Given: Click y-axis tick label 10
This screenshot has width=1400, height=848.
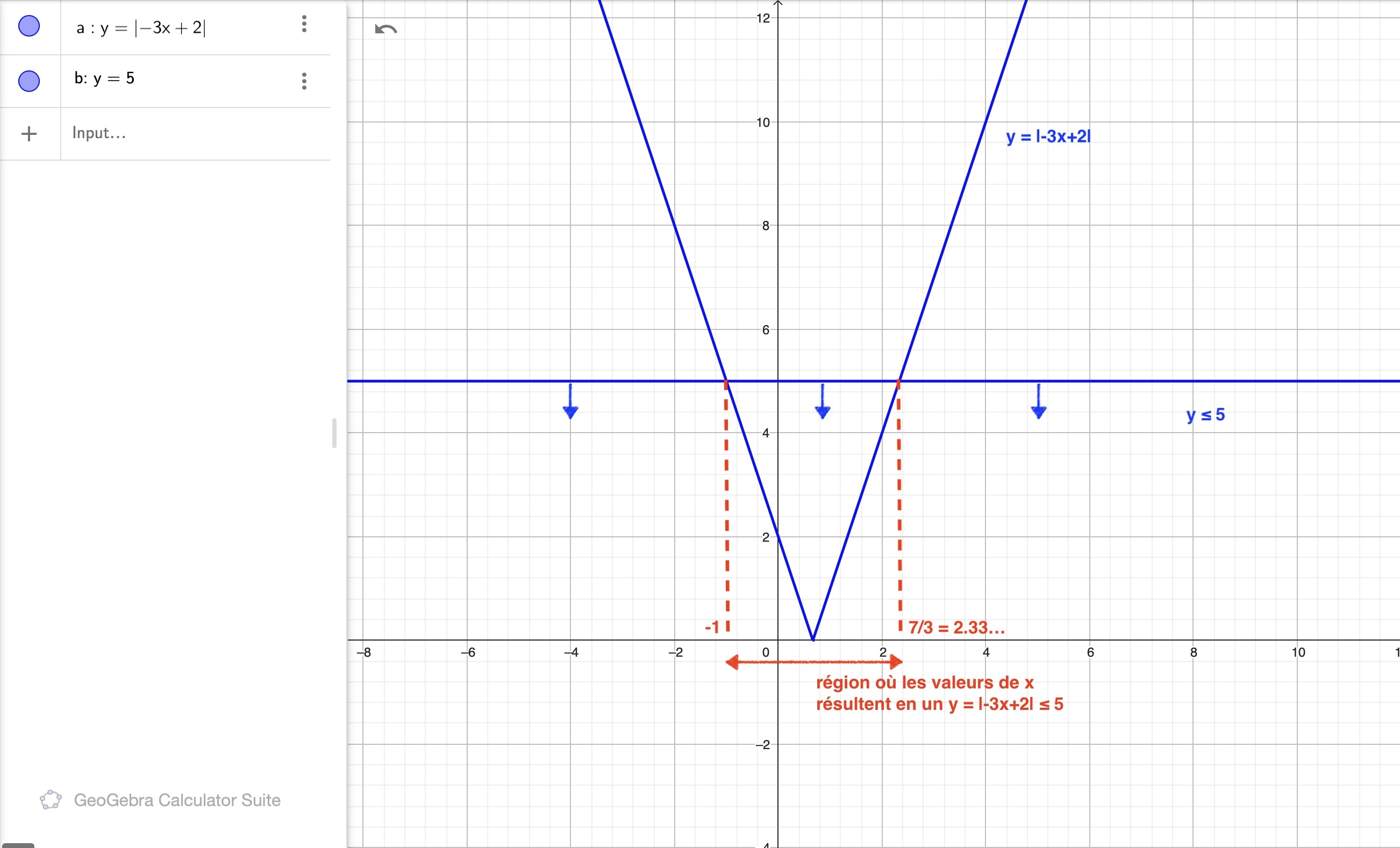Looking at the screenshot, I should tap(763, 123).
